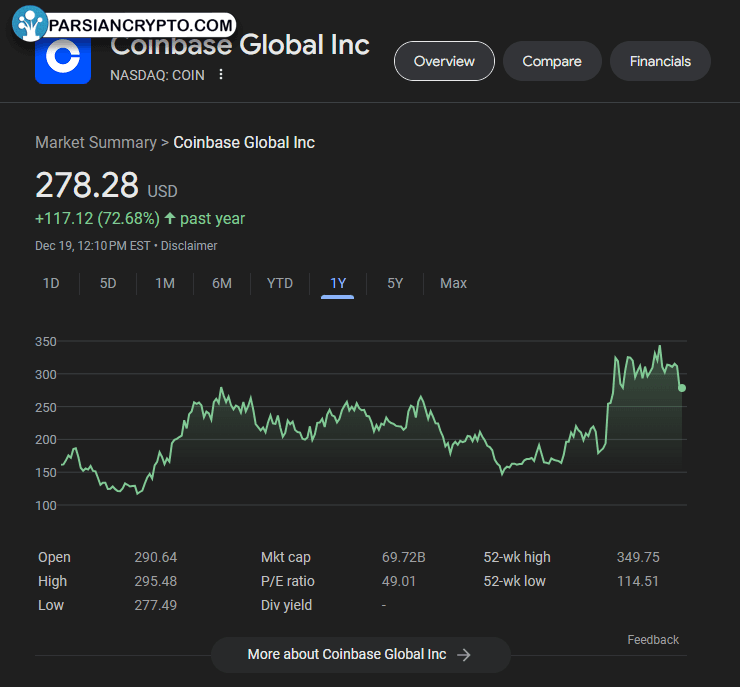This screenshot has height=687, width=740.
Task: Choose the 1Y chart range
Action: 338,283
